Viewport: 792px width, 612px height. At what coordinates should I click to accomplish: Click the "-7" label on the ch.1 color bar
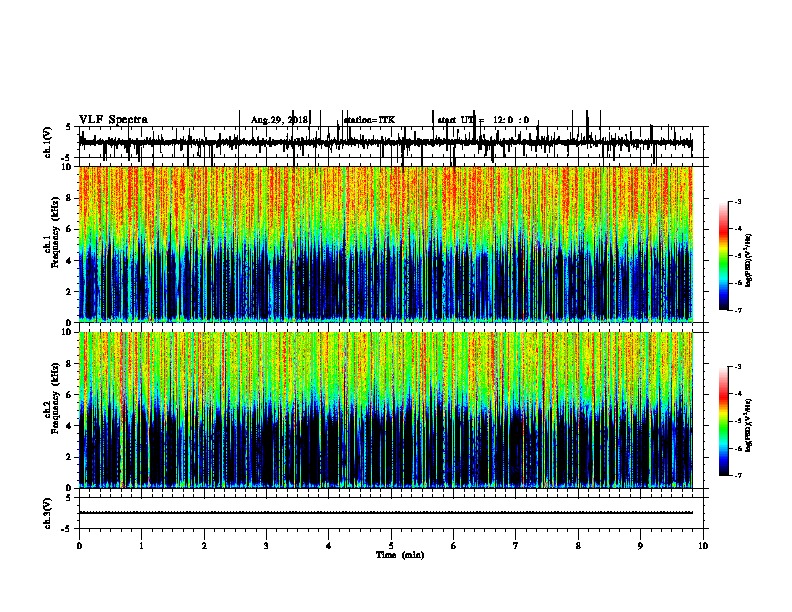738,310
